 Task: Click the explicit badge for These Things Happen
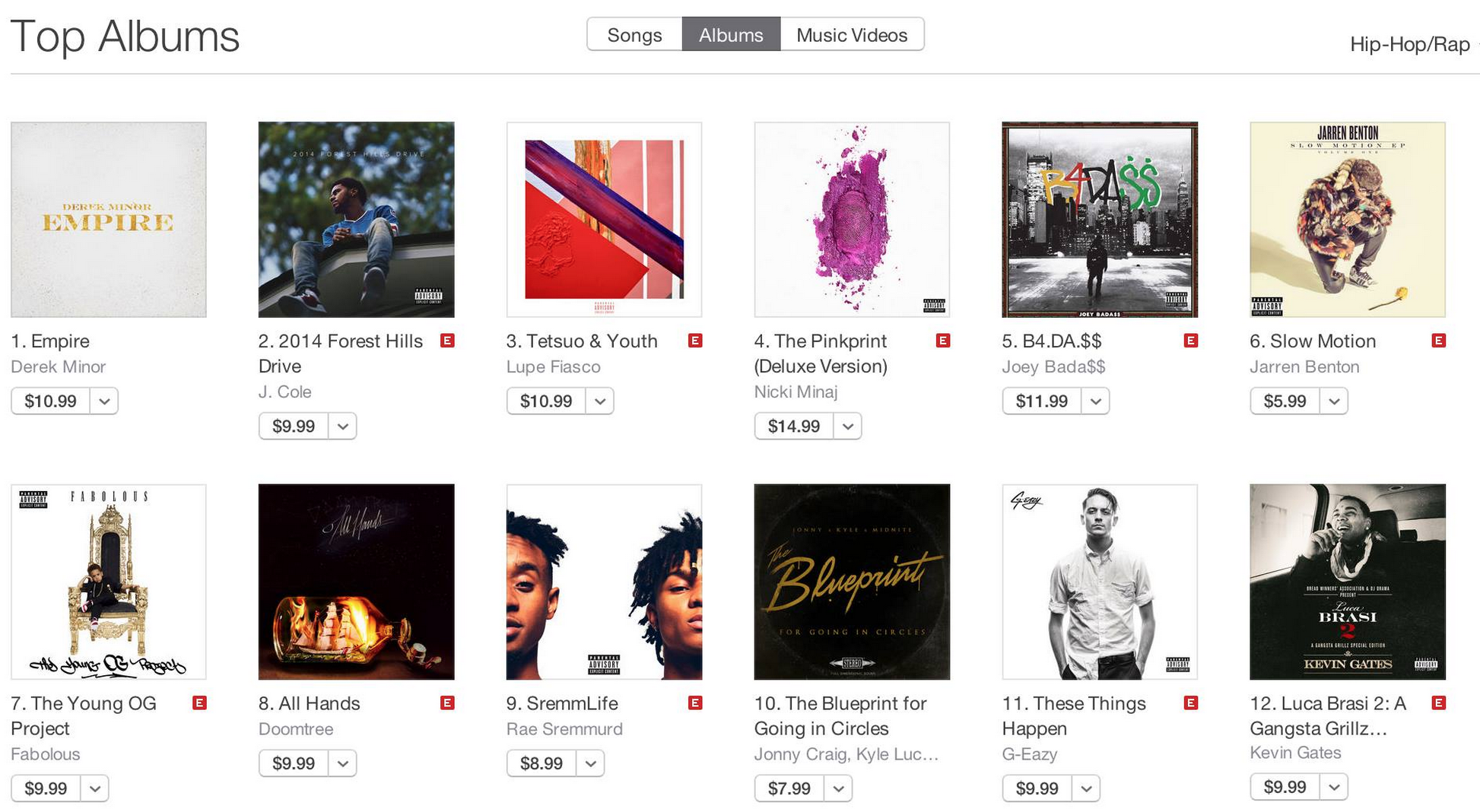point(1191,703)
